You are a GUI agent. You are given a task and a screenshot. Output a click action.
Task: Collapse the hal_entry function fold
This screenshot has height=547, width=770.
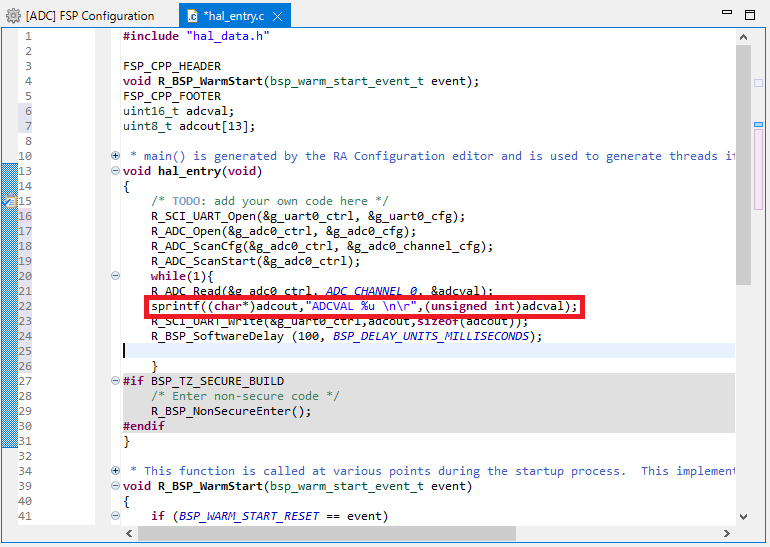click(115, 171)
